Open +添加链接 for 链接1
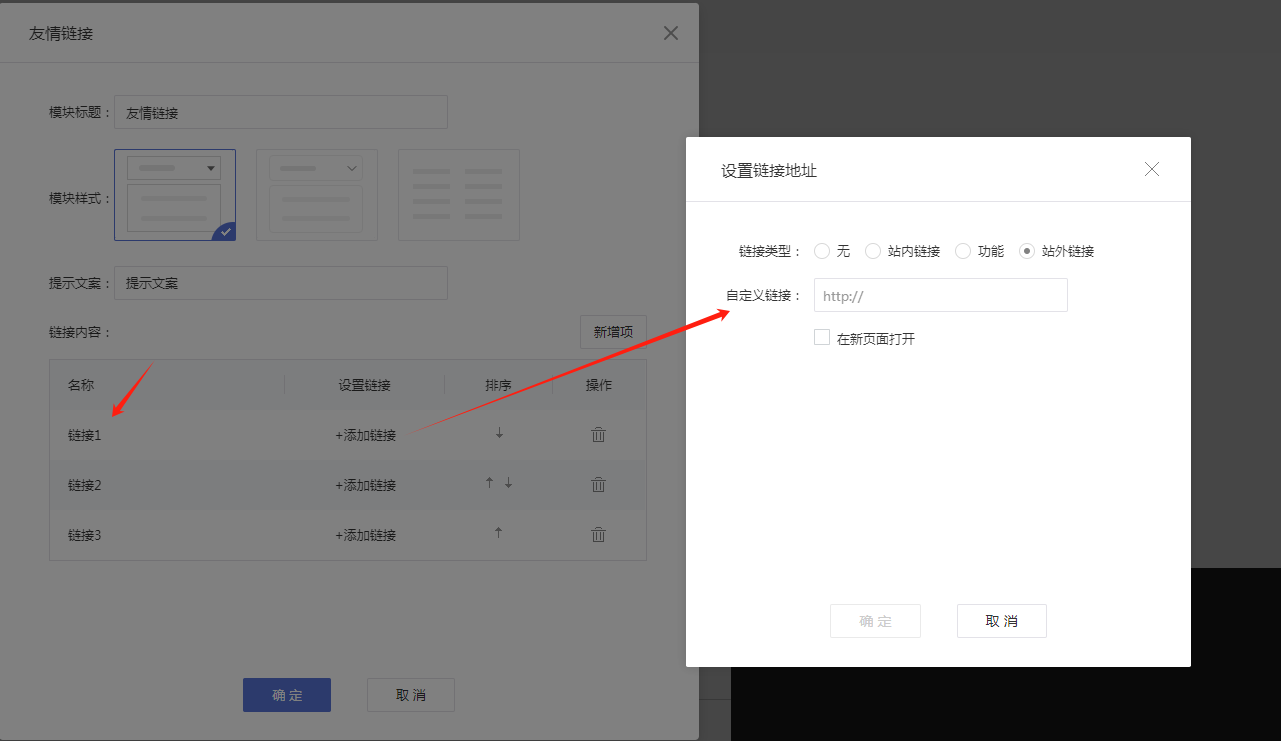 tap(366, 435)
